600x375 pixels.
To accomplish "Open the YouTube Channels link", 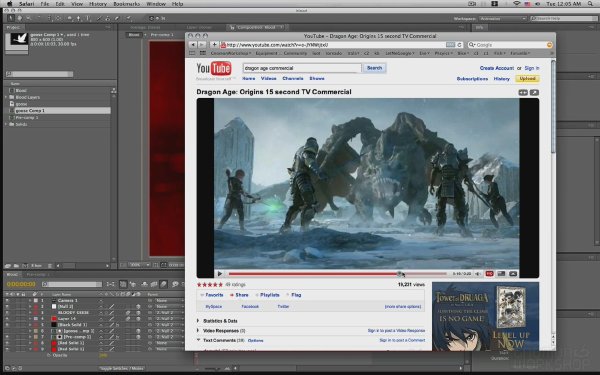I will click(293, 78).
